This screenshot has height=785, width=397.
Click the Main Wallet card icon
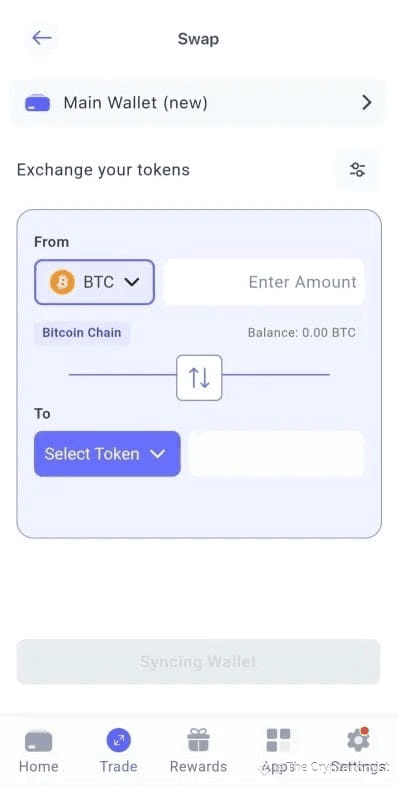(x=38, y=103)
